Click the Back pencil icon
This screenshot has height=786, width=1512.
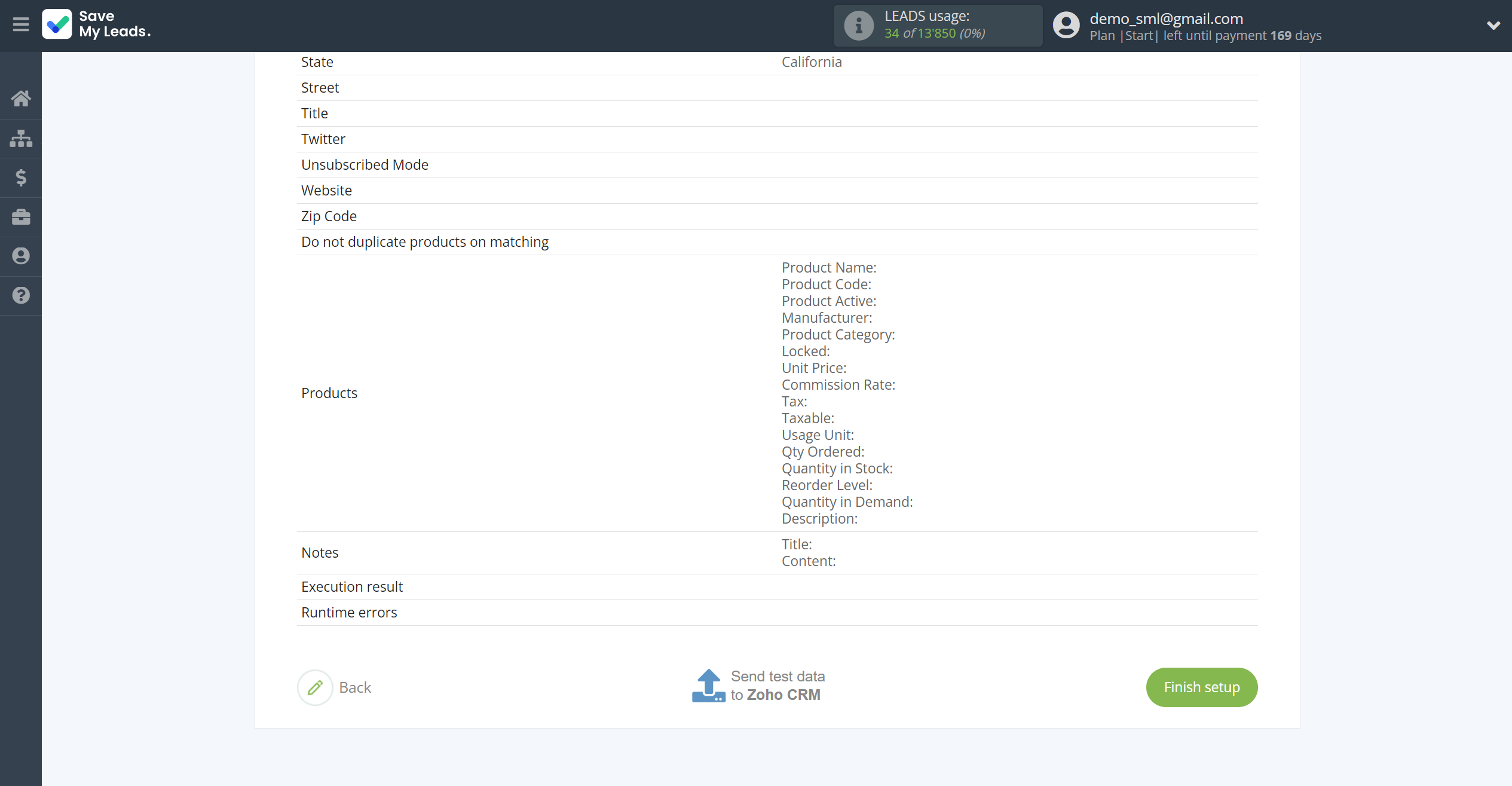315,687
